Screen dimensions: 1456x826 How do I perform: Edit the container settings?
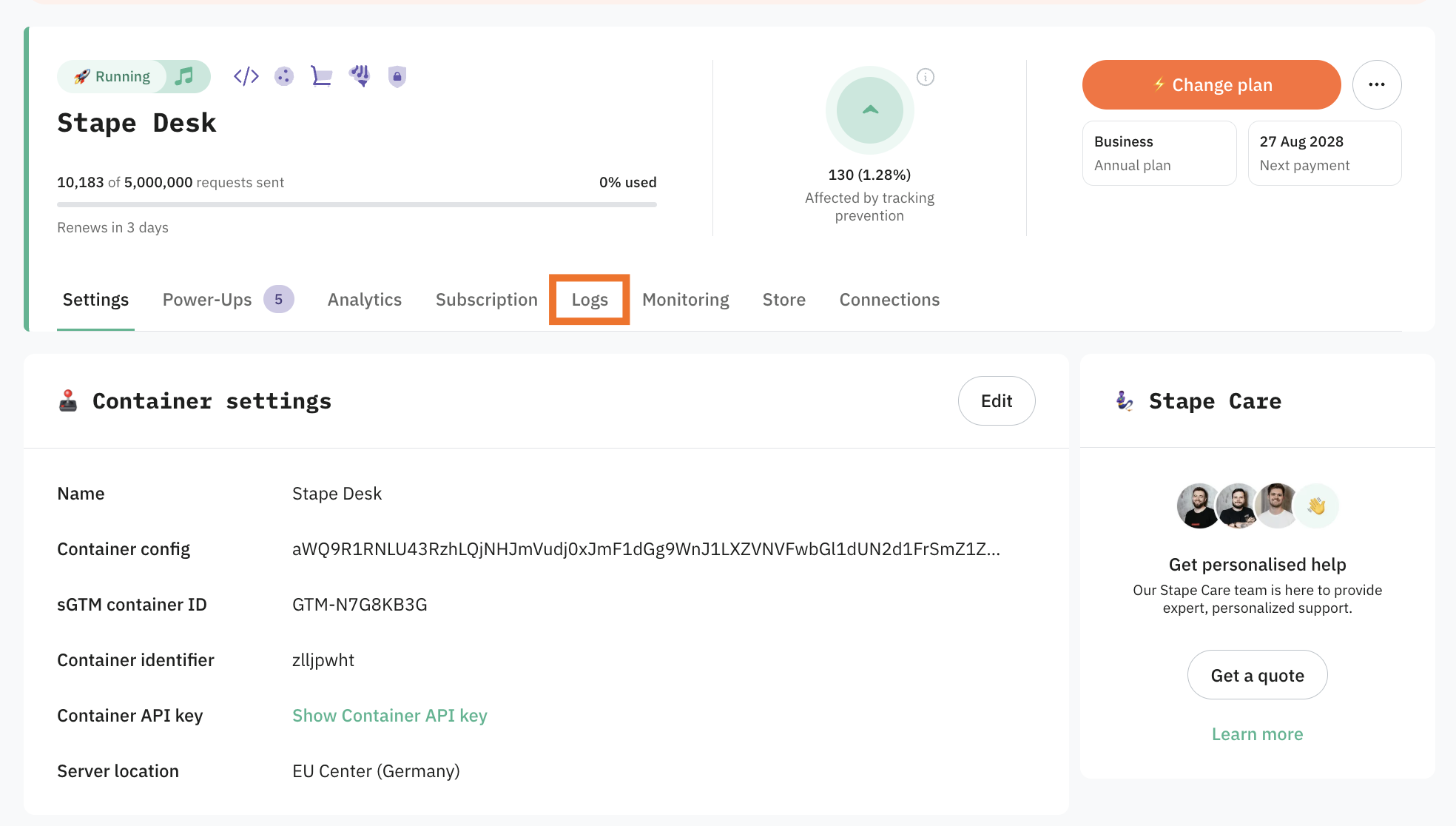(997, 400)
